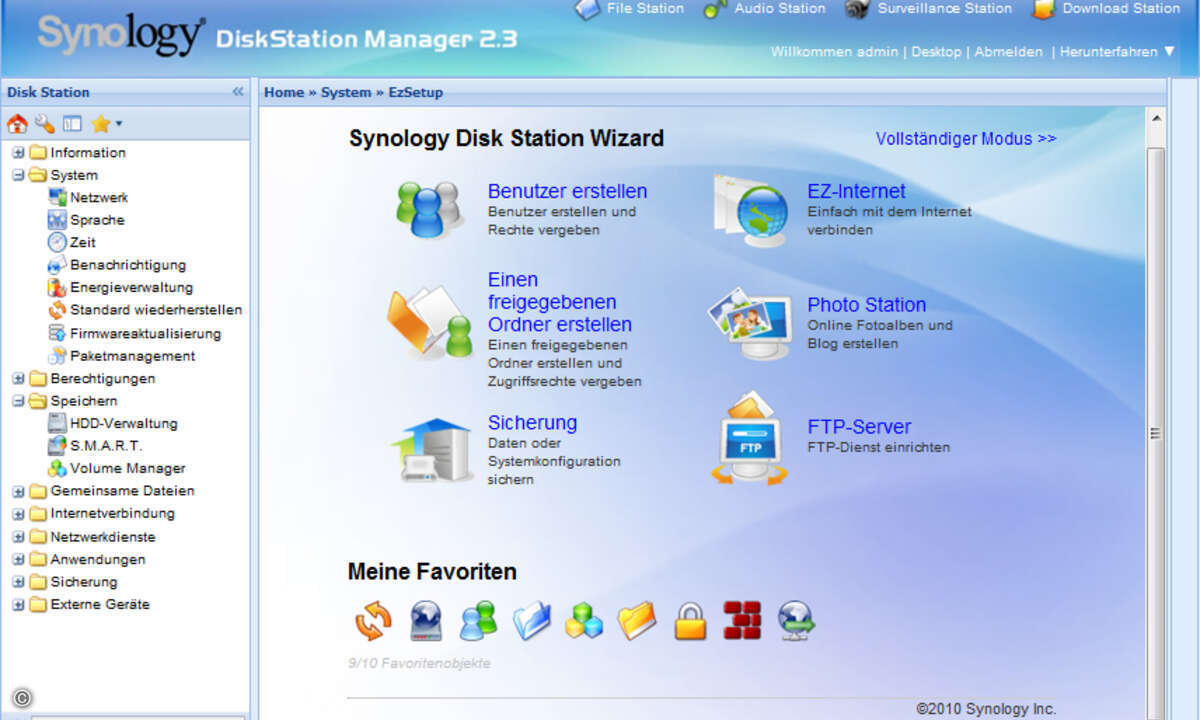This screenshot has height=720, width=1200.
Task: Click the scrollbar up arrow in main panel
Action: point(1155,117)
